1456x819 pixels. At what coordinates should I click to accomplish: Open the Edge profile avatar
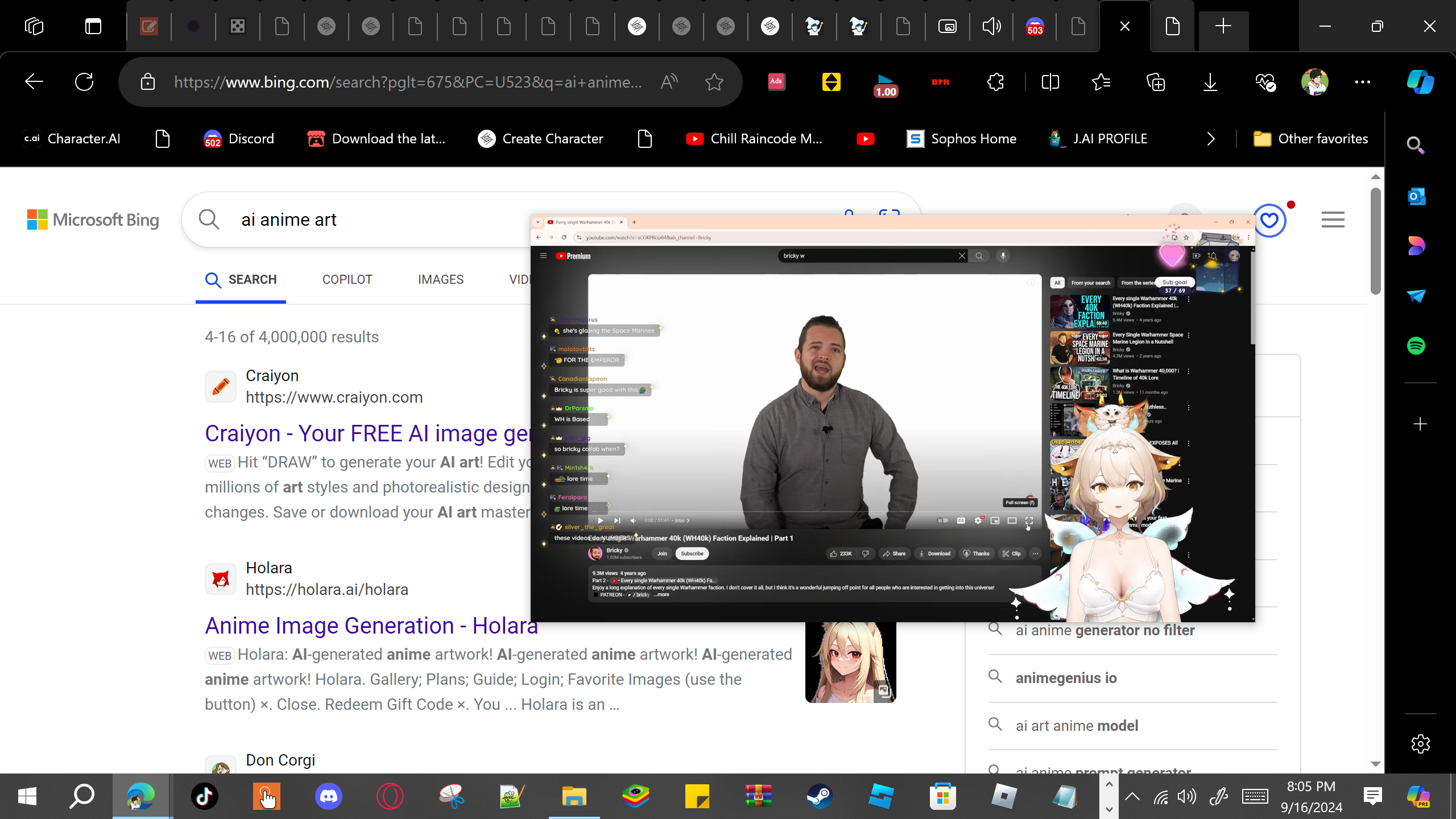[x=1314, y=82]
